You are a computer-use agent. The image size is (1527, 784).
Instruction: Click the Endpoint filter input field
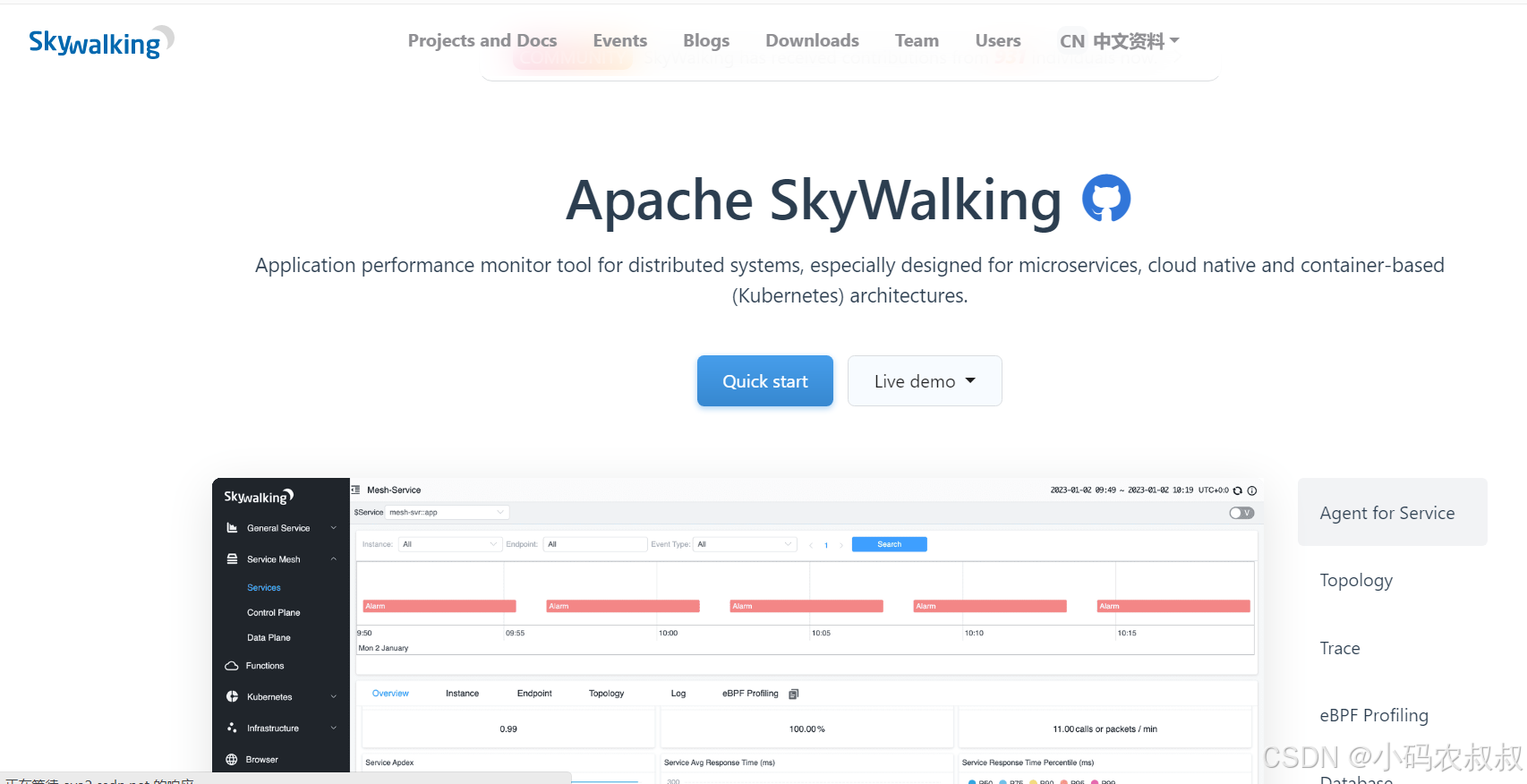(x=595, y=544)
